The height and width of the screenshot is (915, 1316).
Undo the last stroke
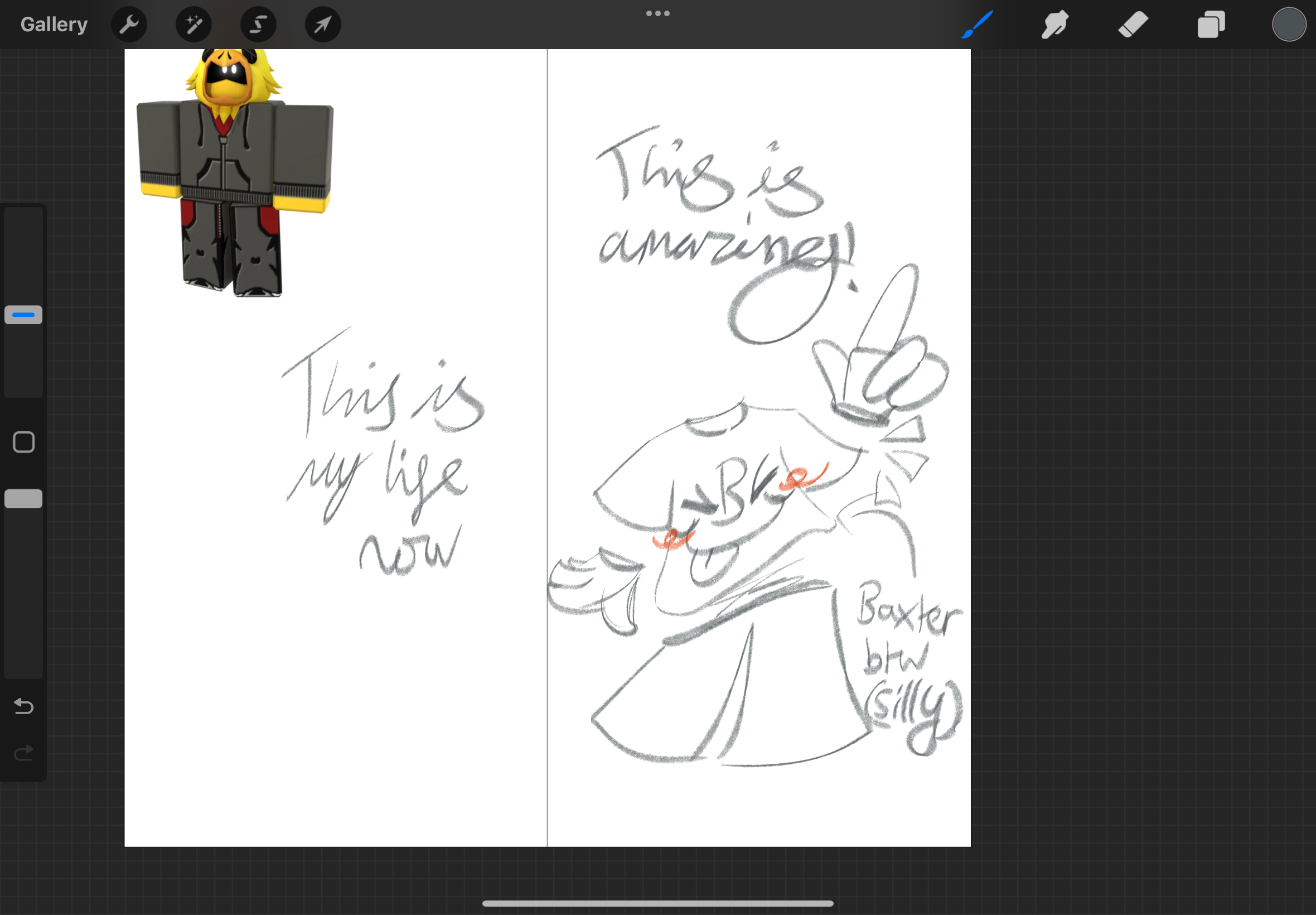(x=23, y=706)
